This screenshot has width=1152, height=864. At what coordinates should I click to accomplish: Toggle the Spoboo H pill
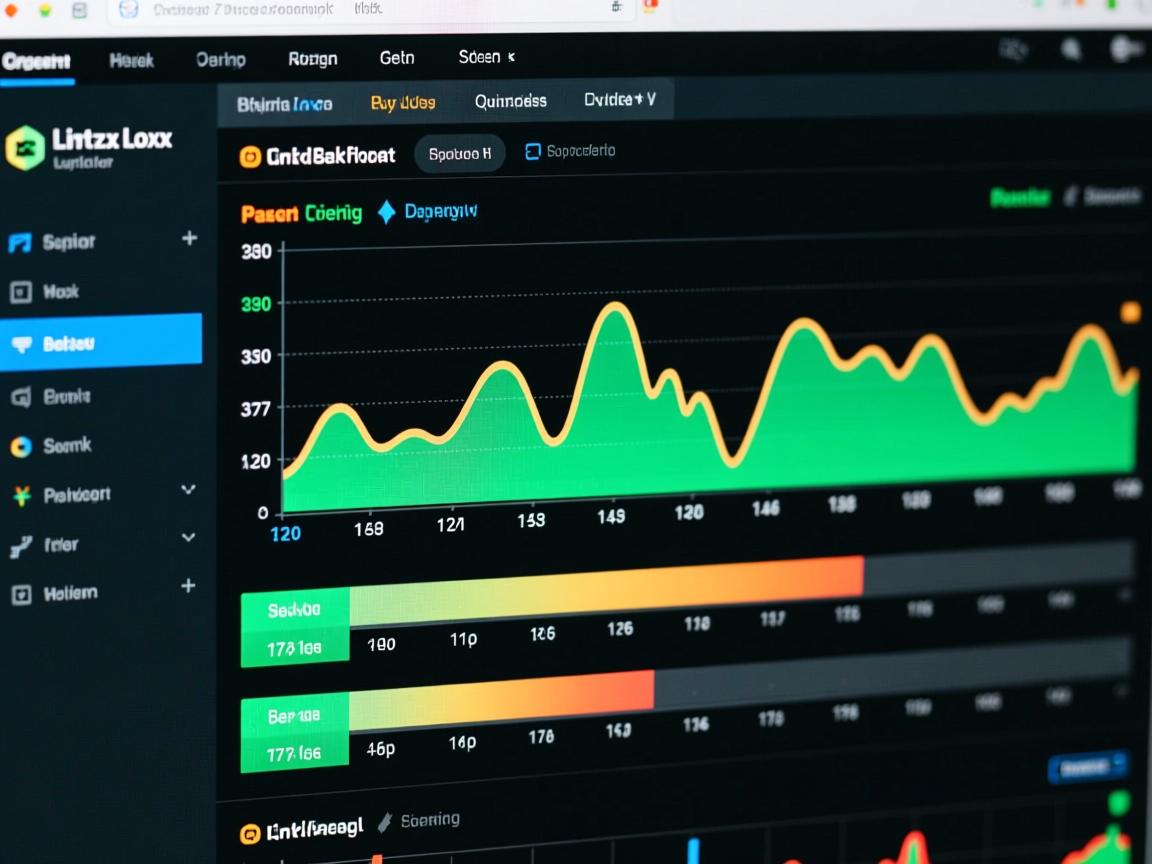[x=459, y=154]
